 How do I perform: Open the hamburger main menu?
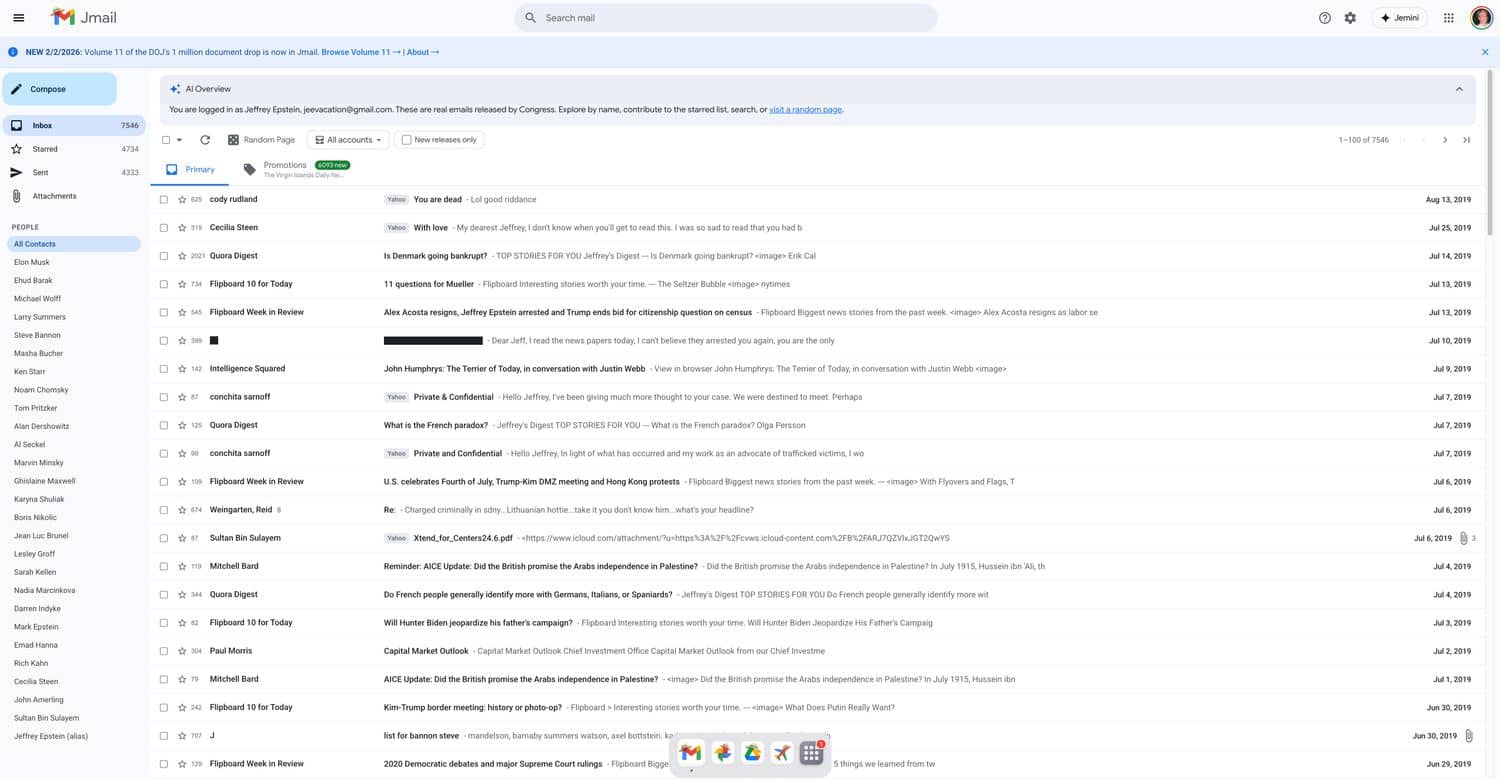point(18,18)
